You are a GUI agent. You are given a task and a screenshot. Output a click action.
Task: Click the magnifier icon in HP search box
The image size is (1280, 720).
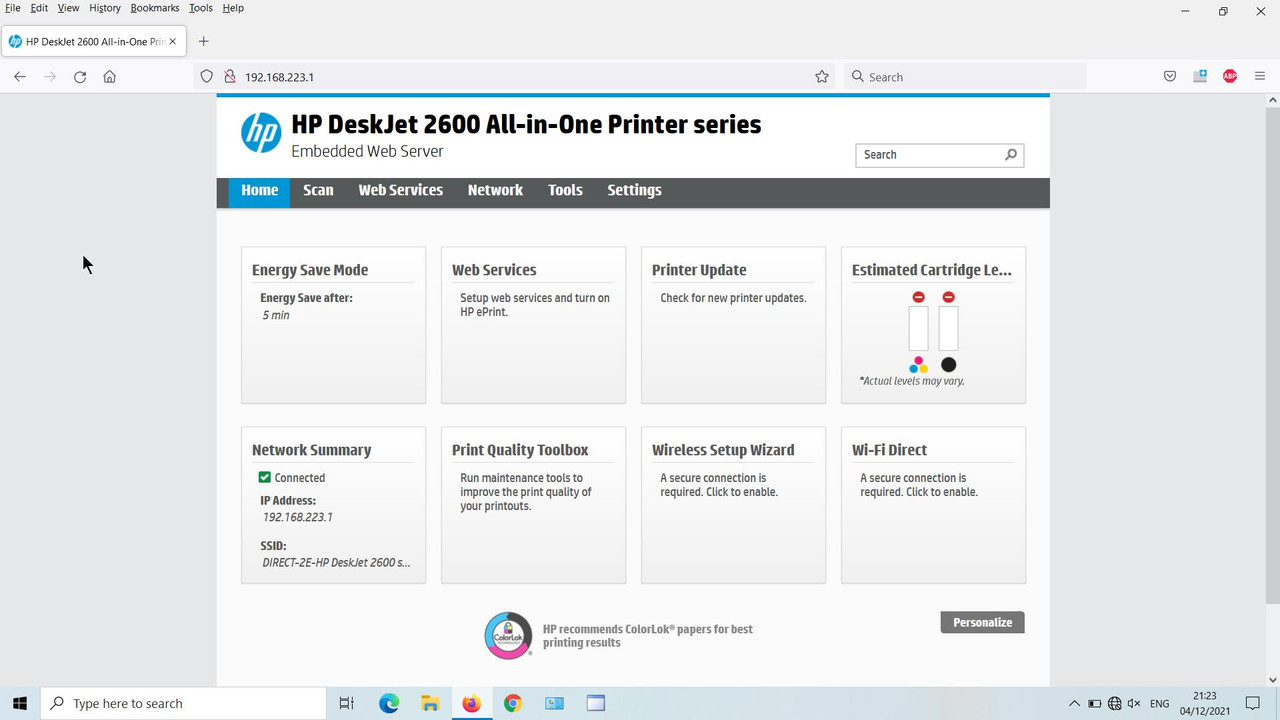click(x=1010, y=154)
